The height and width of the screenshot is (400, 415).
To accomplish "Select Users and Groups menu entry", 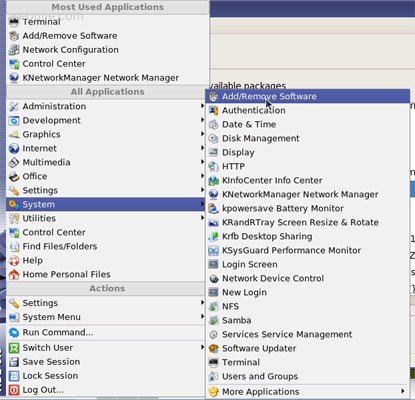I will (307, 376).
